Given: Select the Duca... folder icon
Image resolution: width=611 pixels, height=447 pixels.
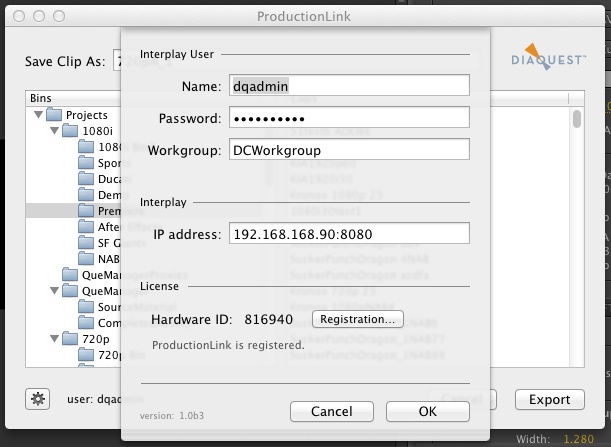Looking at the screenshot, I should tap(86, 178).
